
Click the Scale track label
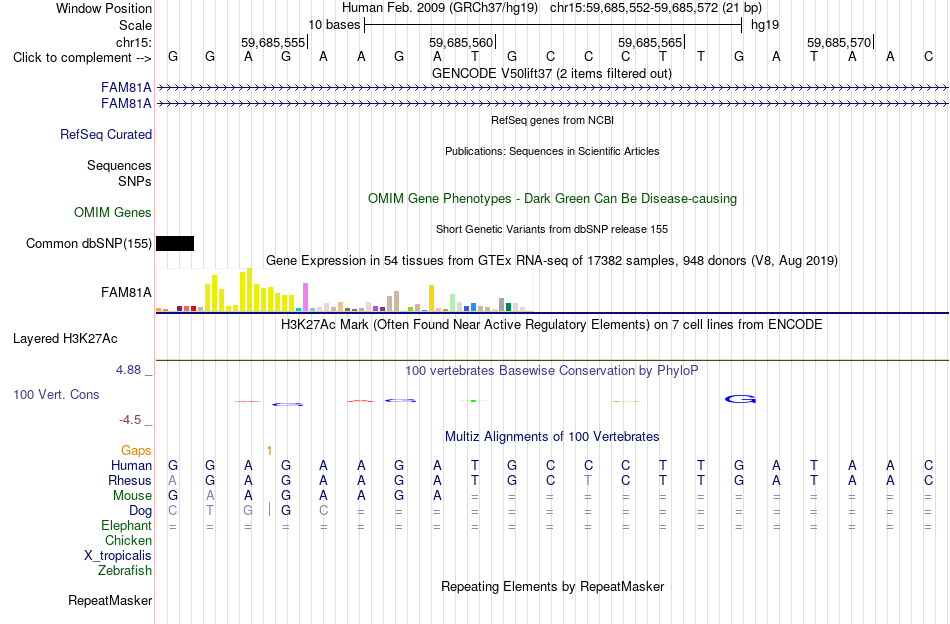(135, 25)
